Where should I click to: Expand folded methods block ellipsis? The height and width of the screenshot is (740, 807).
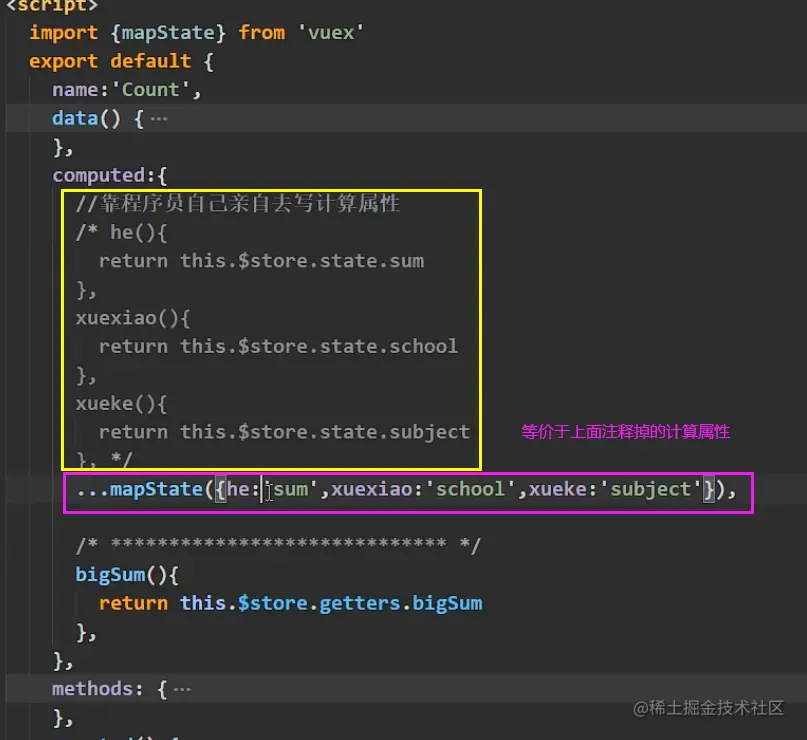click(x=182, y=690)
